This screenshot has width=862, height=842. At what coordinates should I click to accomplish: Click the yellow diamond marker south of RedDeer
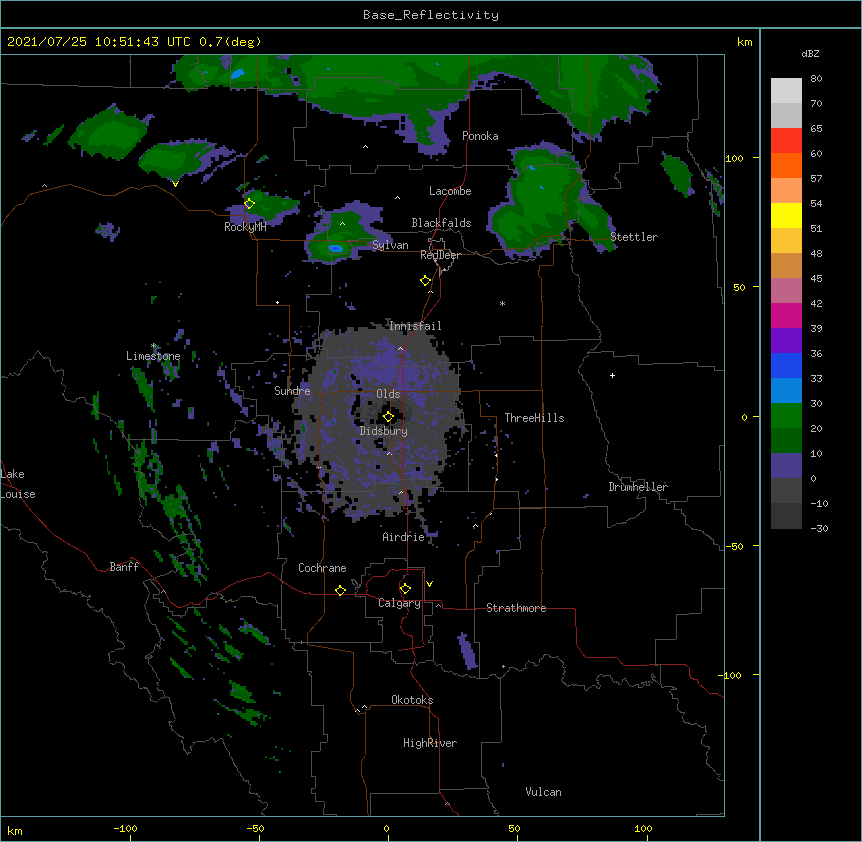tap(425, 281)
